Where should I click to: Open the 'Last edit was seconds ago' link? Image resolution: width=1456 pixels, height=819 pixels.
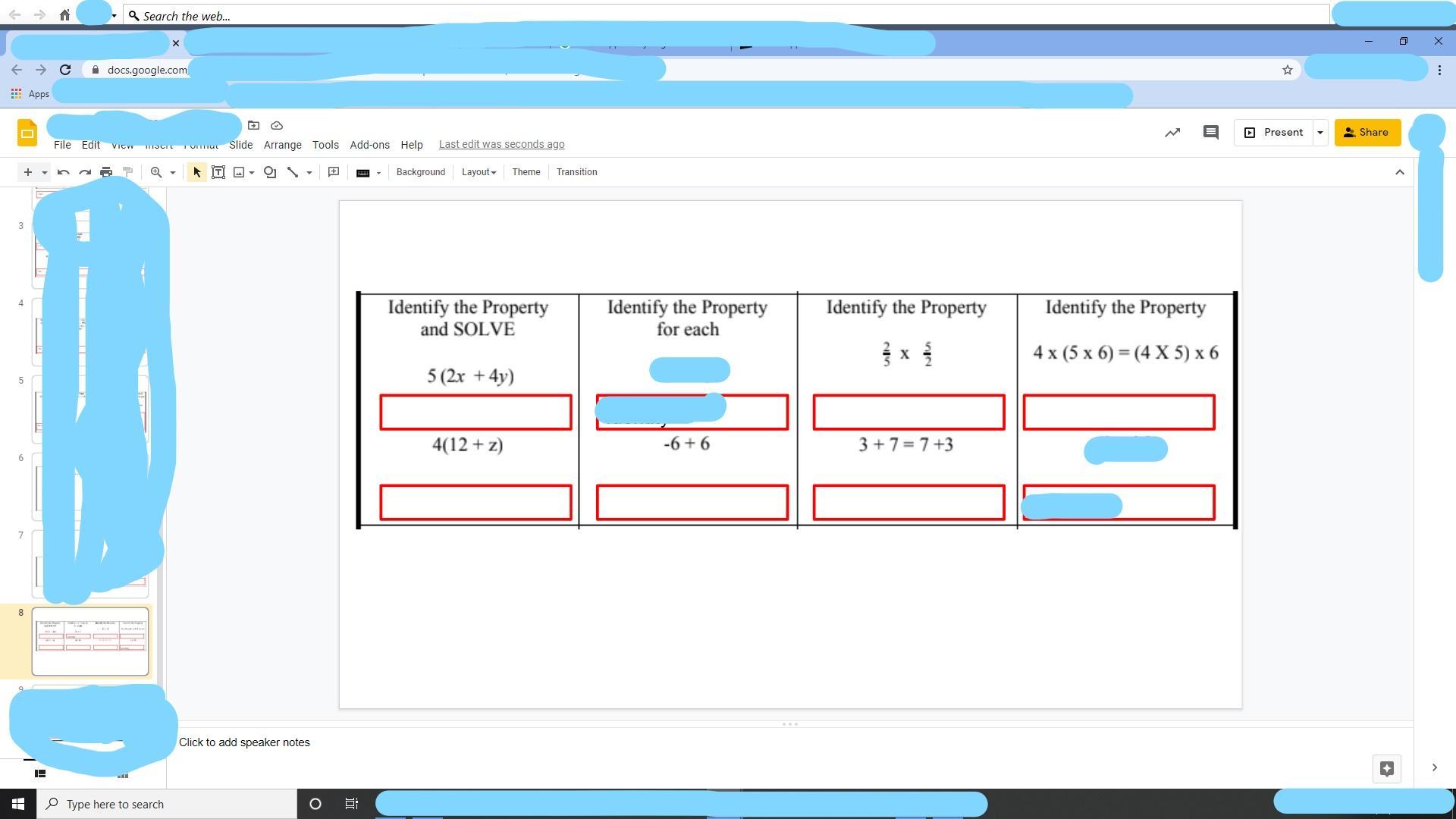(x=501, y=144)
